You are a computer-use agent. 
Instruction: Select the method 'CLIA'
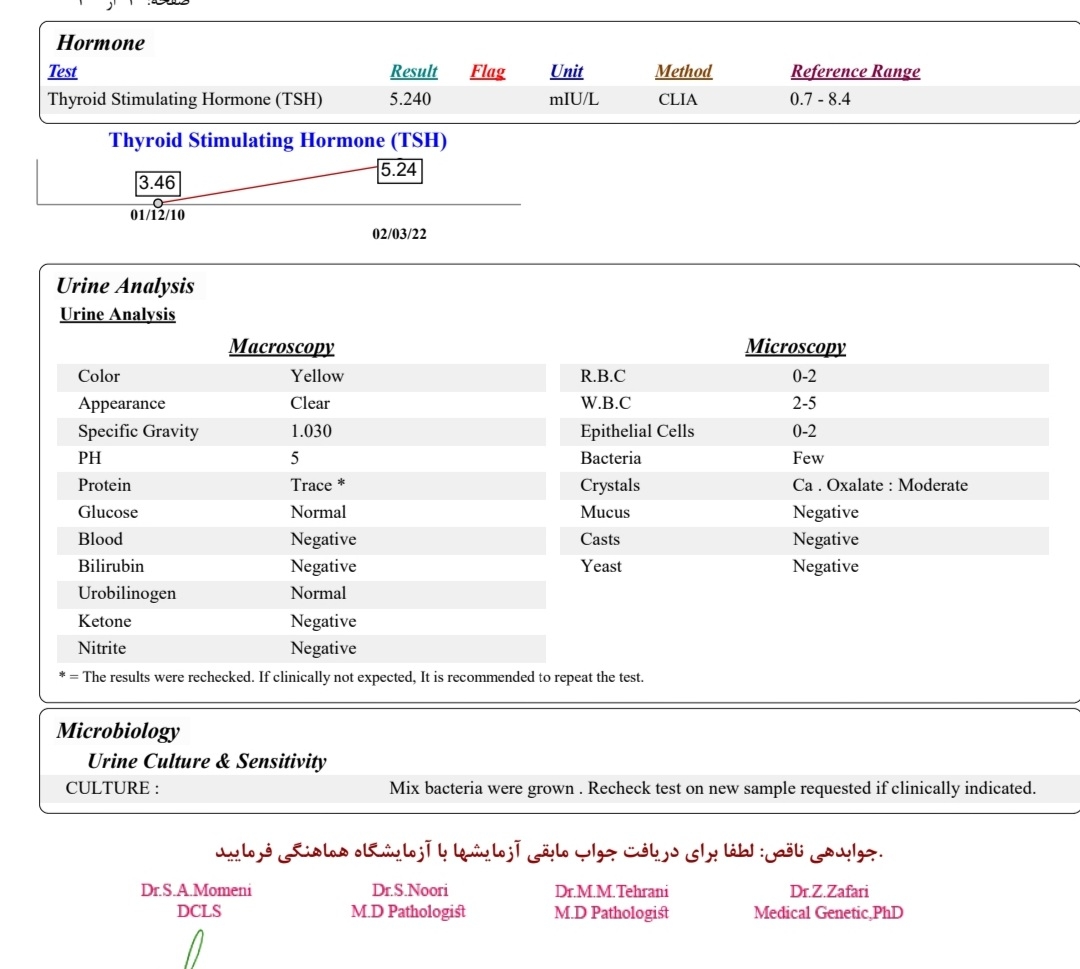pyautogui.click(x=678, y=100)
